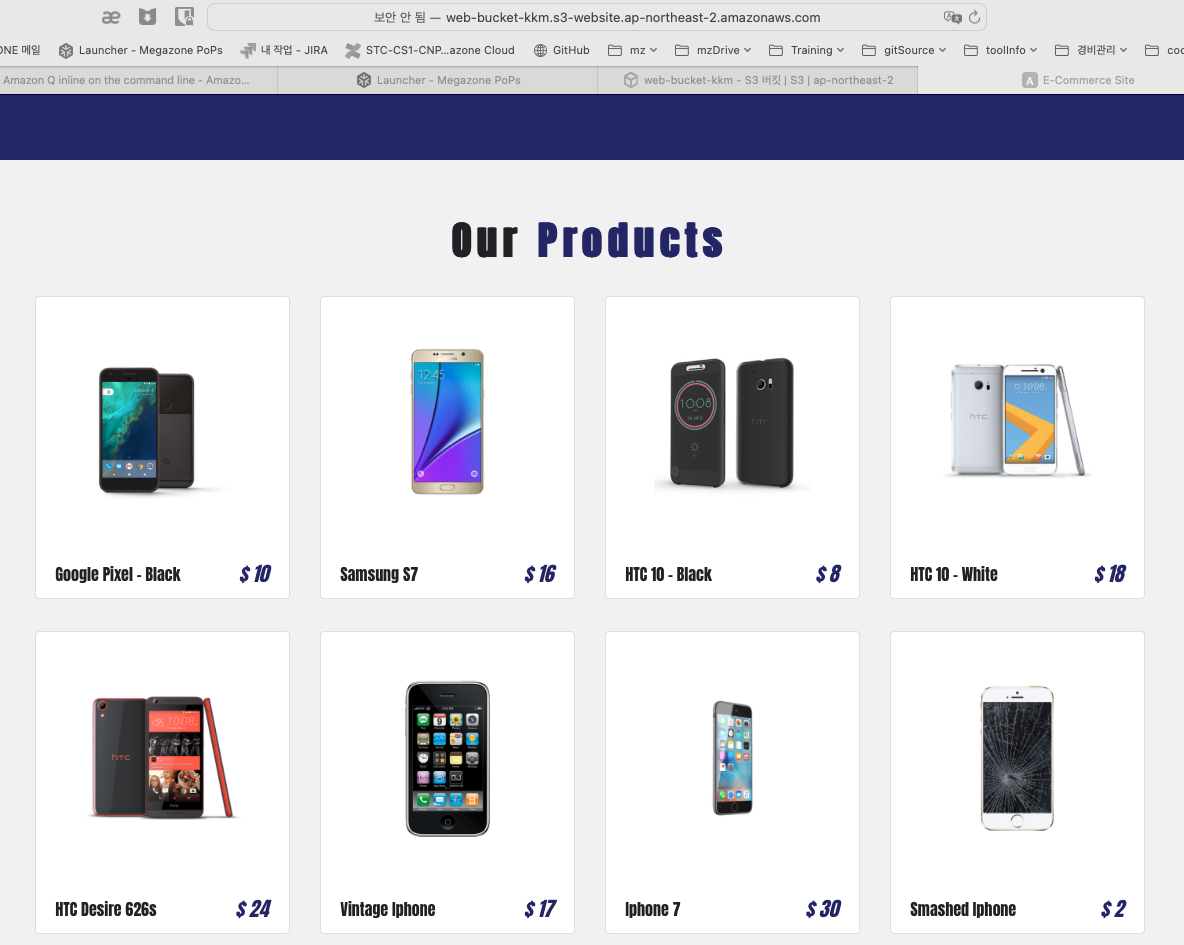Expand the mzDrive bookmarks folder
This screenshot has height=945, width=1184.
click(x=713, y=50)
